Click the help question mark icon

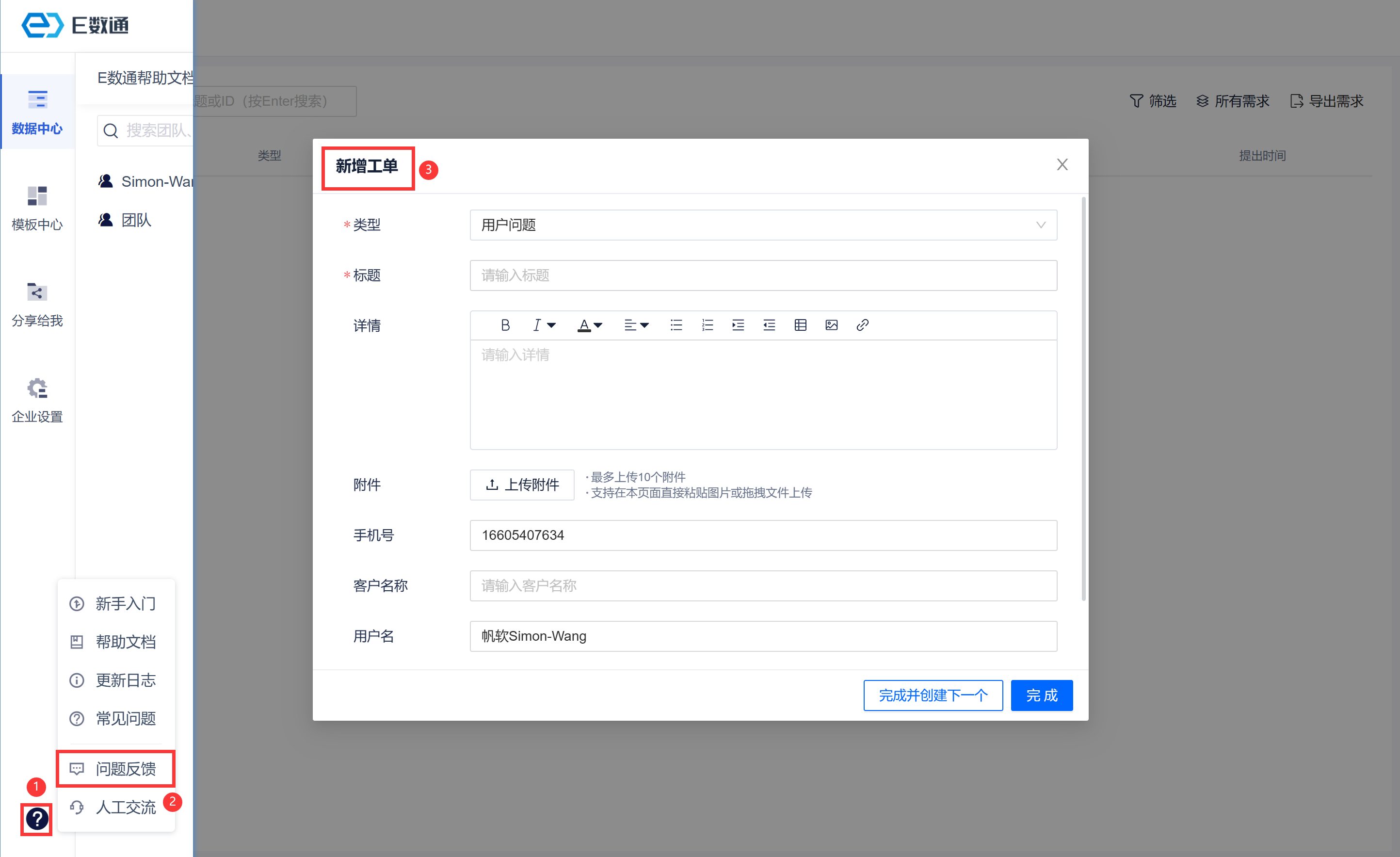coord(37,819)
